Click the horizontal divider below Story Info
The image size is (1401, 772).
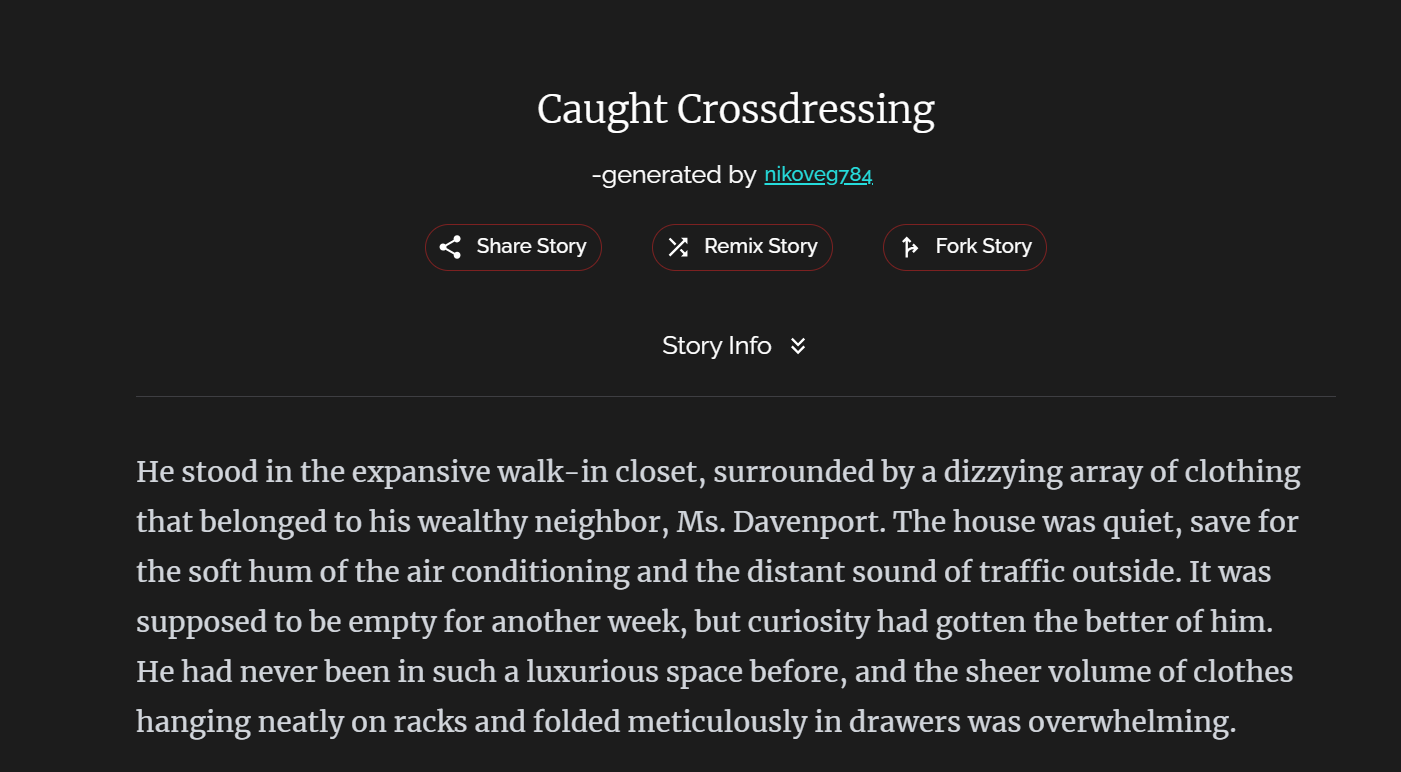736,396
